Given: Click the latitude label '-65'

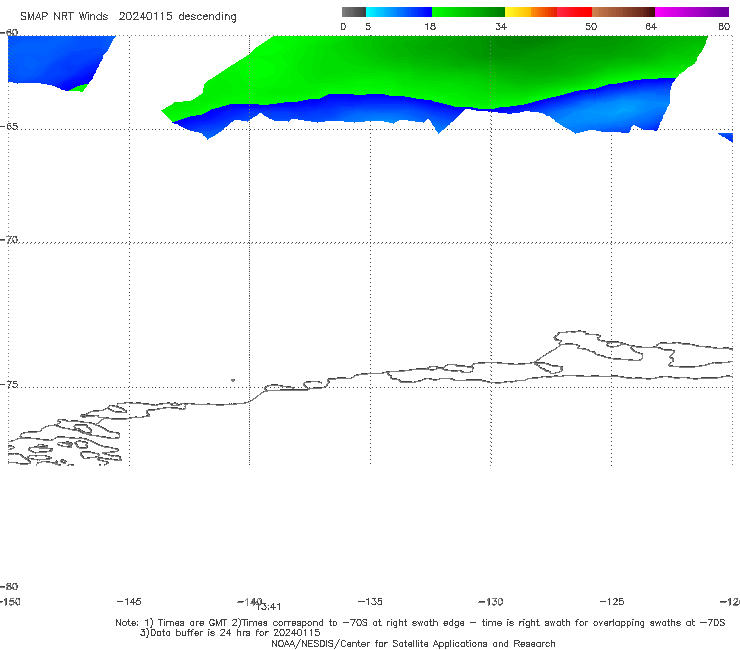Looking at the screenshot, I should click(9, 127).
